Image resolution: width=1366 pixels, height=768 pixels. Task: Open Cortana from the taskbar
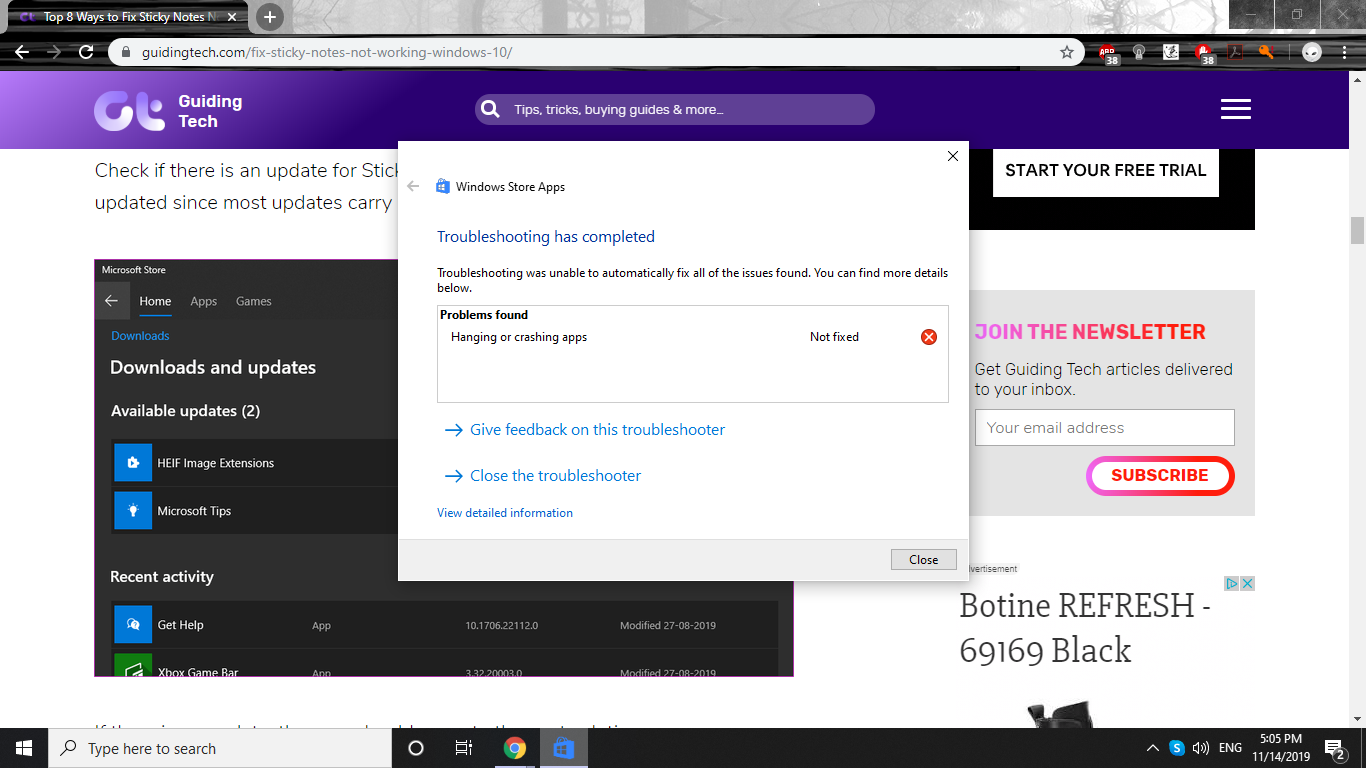(416, 748)
